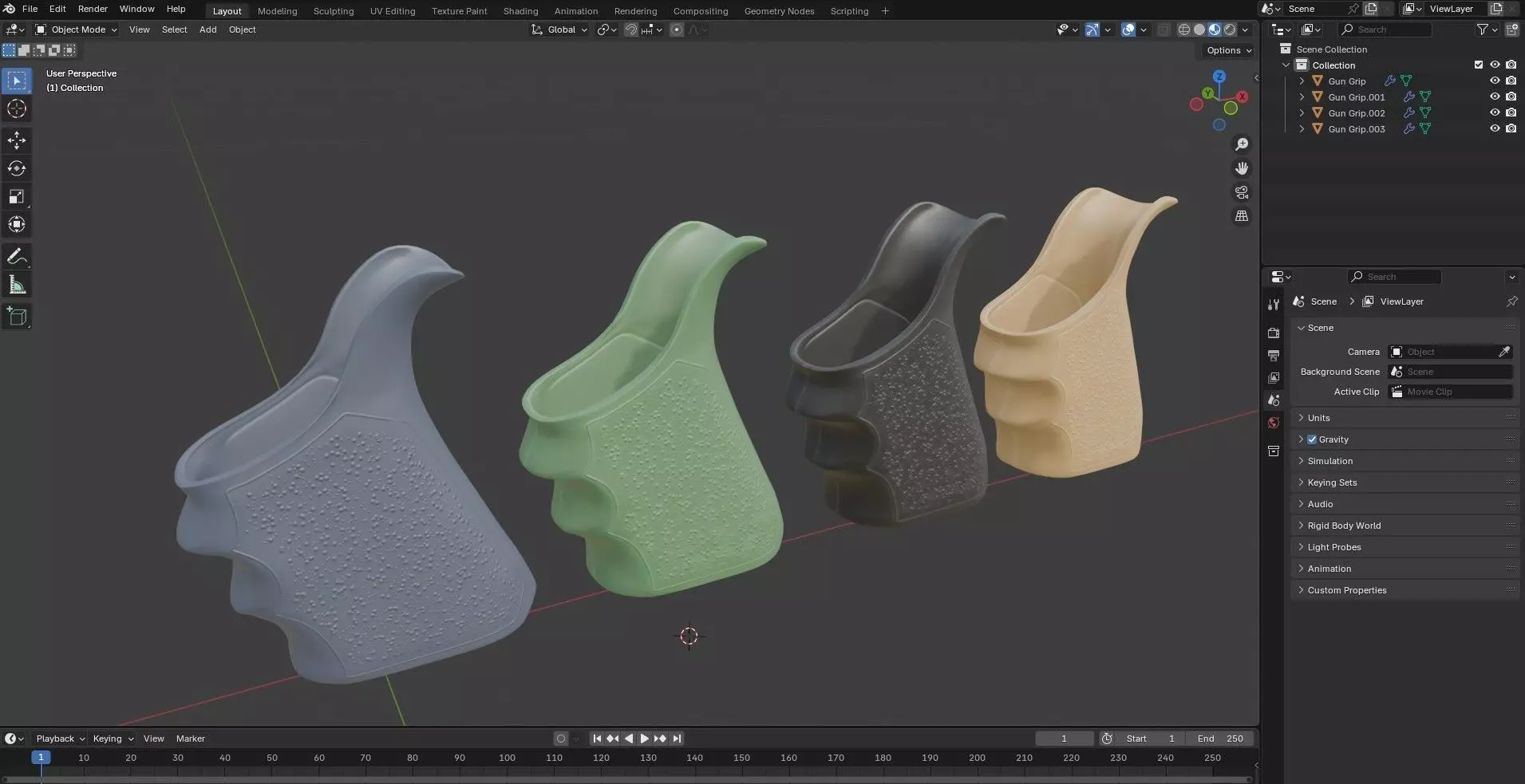
Task: Click the outliner search field
Action: (1385, 30)
